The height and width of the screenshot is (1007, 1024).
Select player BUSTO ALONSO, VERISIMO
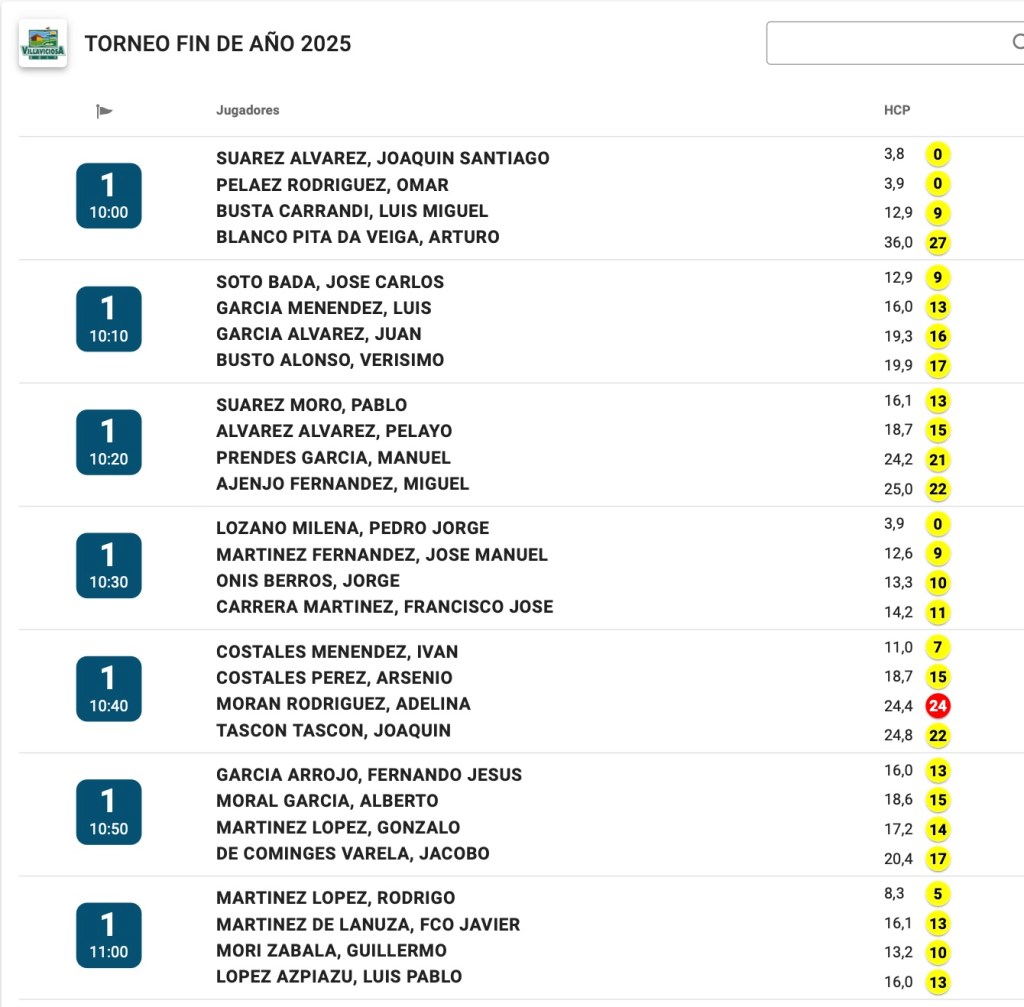(330, 360)
